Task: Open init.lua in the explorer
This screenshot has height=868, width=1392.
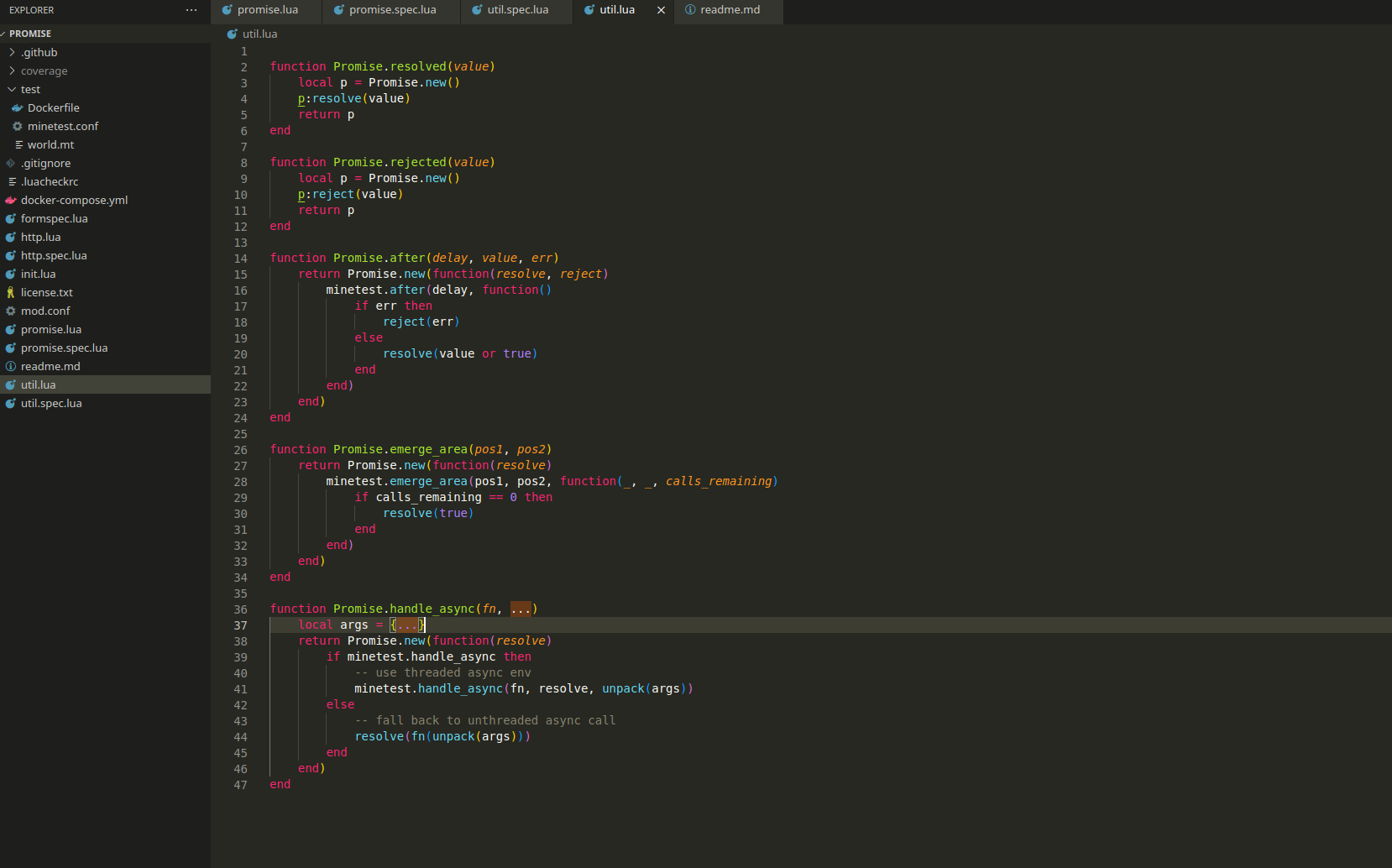Action: 38,275
